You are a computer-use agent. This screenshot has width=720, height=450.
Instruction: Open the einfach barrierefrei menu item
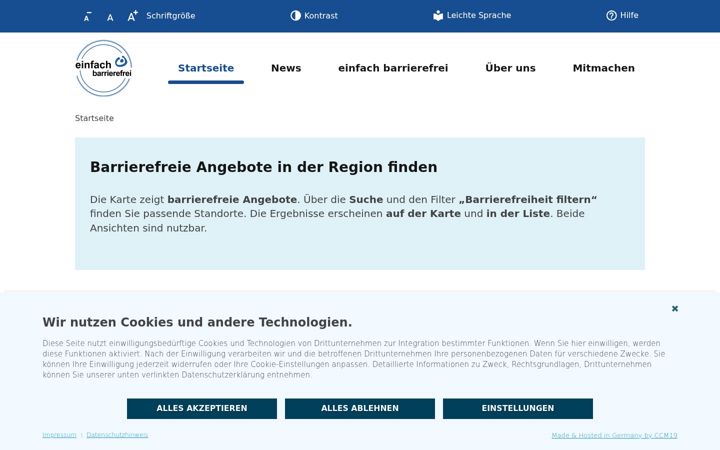tap(393, 68)
